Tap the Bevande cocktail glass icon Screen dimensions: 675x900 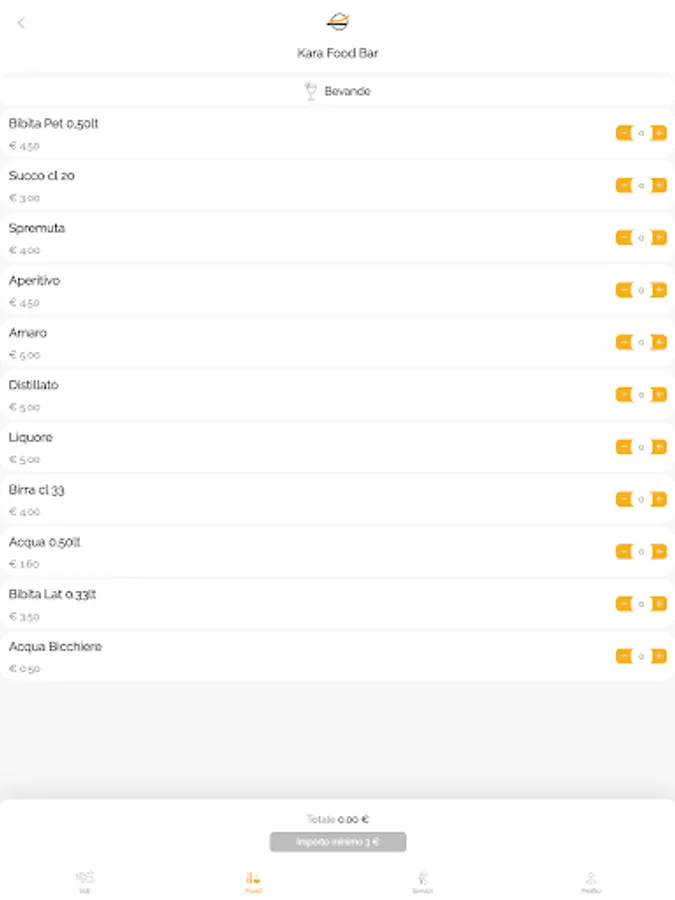[x=310, y=91]
